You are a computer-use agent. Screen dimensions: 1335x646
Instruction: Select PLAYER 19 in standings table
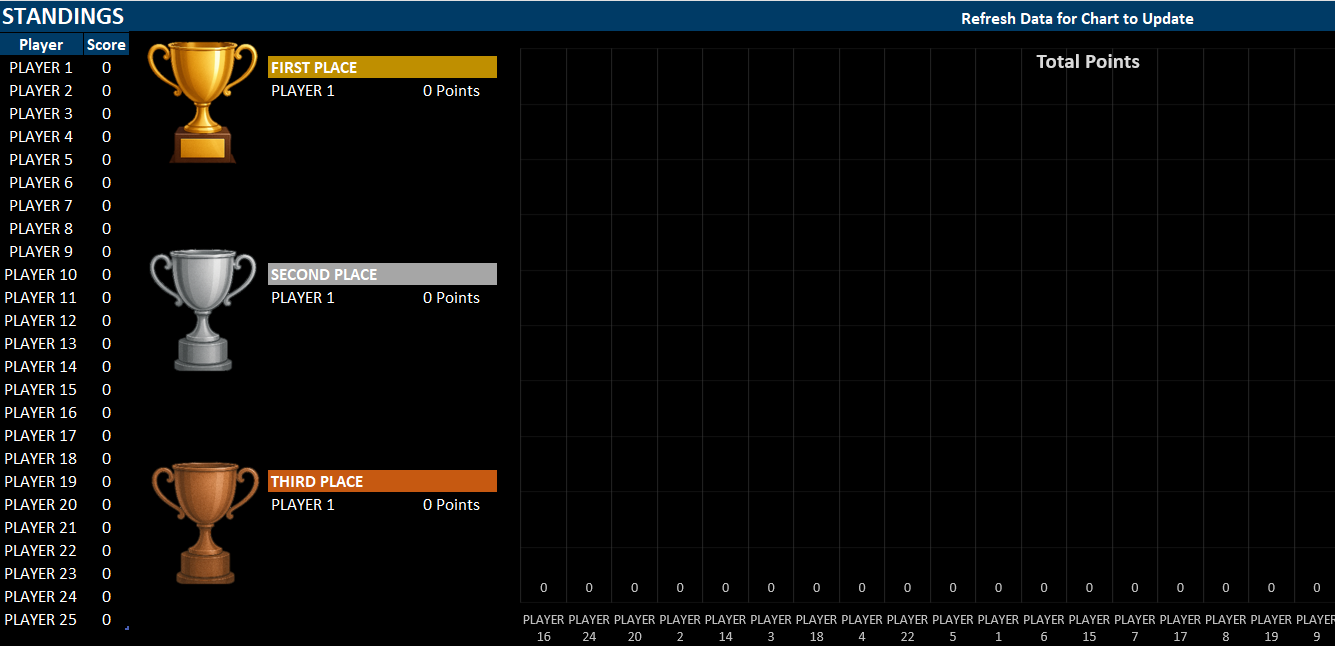(x=41, y=482)
